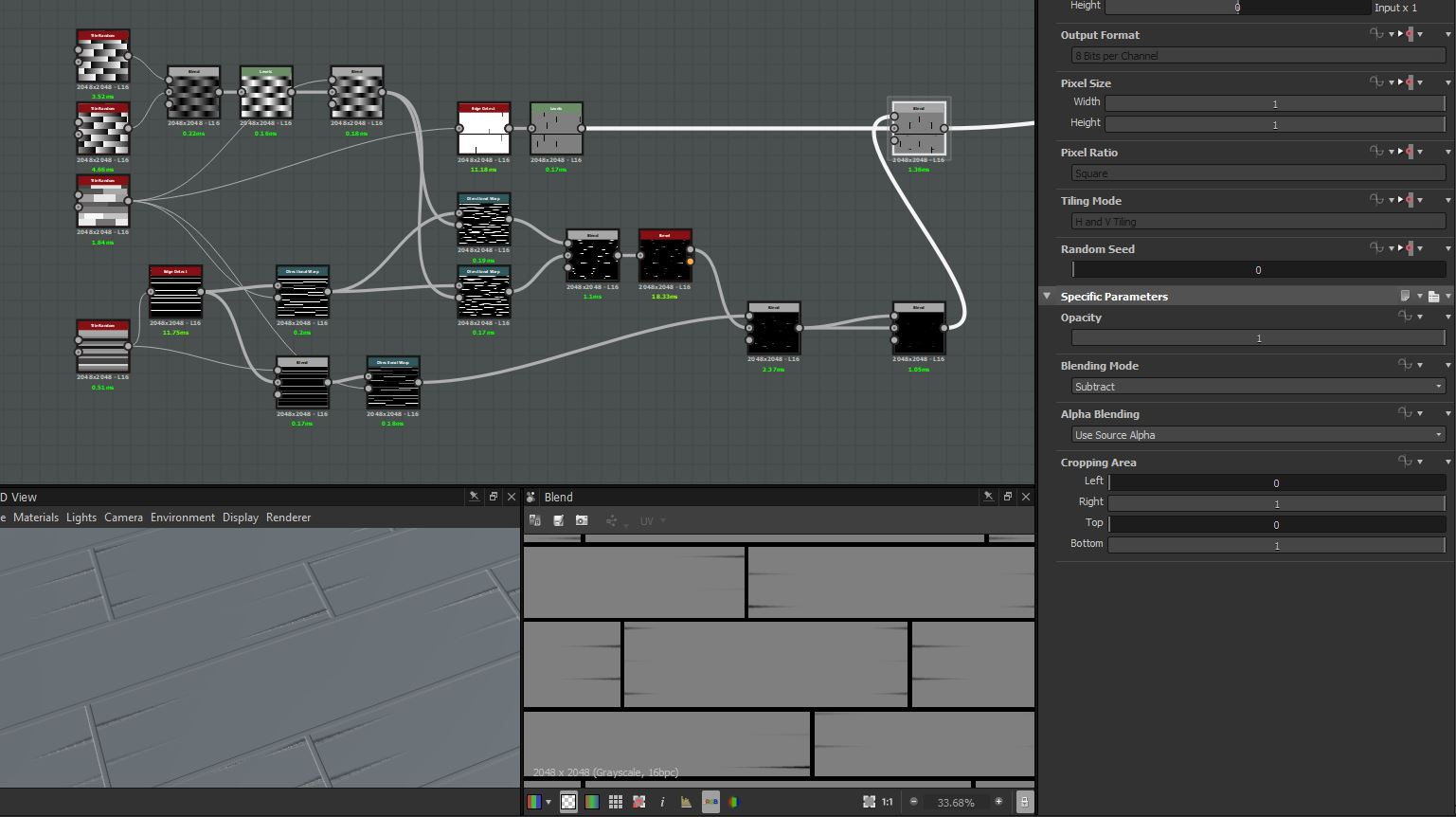Toggle the gradient color display icon
The height and width of the screenshot is (817, 1456).
point(592,802)
